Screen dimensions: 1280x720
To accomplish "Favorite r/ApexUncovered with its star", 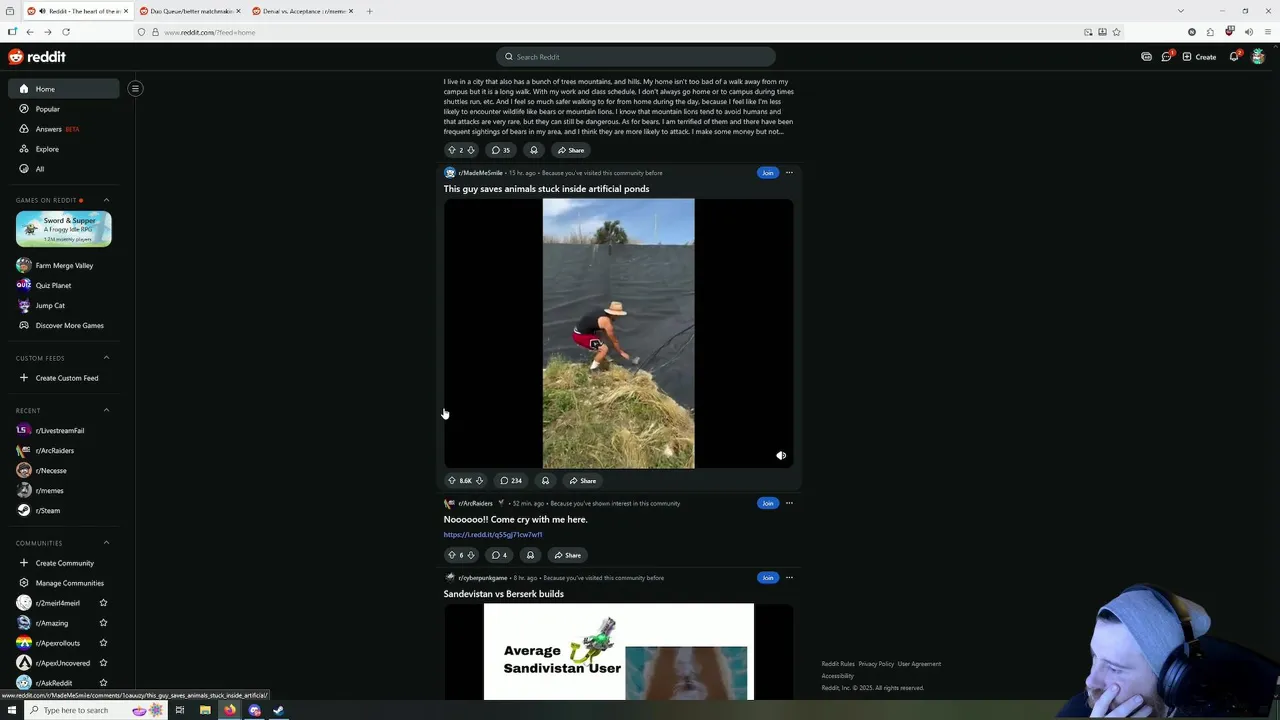I will click(x=103, y=663).
